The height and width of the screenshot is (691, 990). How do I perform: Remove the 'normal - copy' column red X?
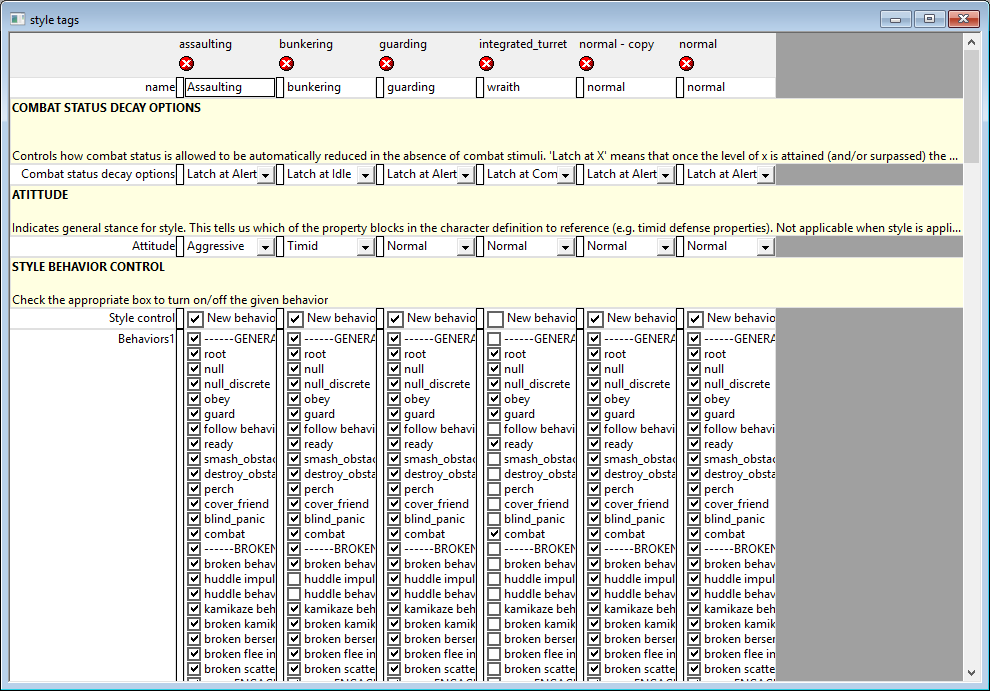(x=587, y=64)
